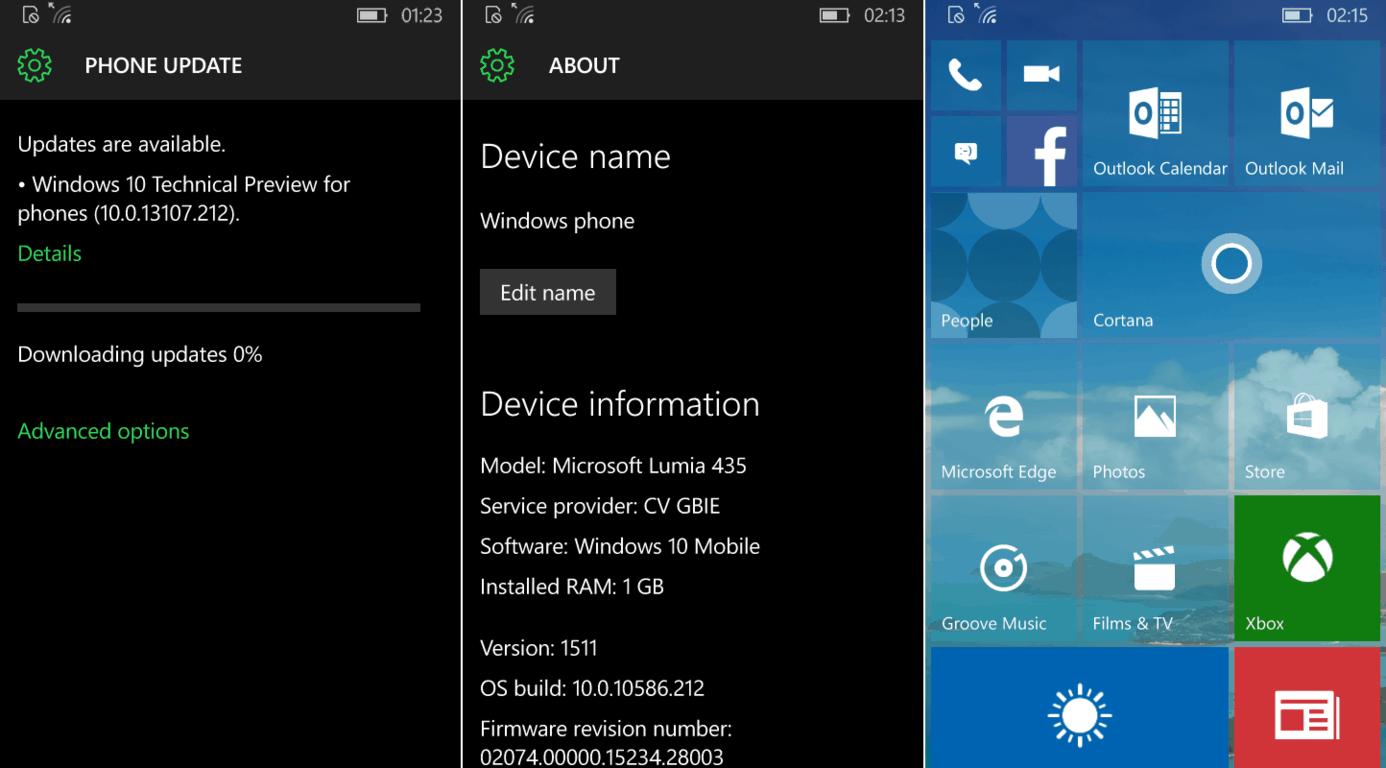Viewport: 1386px width, 768px height.
Task: Tap the signal icon on Start screen
Action: click(985, 14)
